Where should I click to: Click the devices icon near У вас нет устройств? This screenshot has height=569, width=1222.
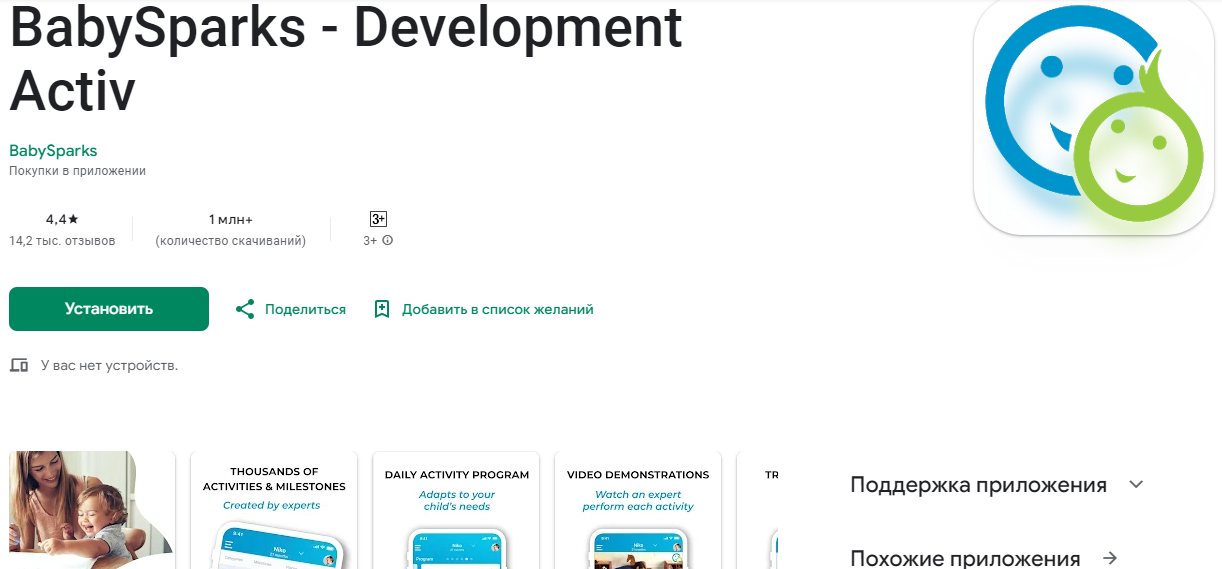pos(19,366)
